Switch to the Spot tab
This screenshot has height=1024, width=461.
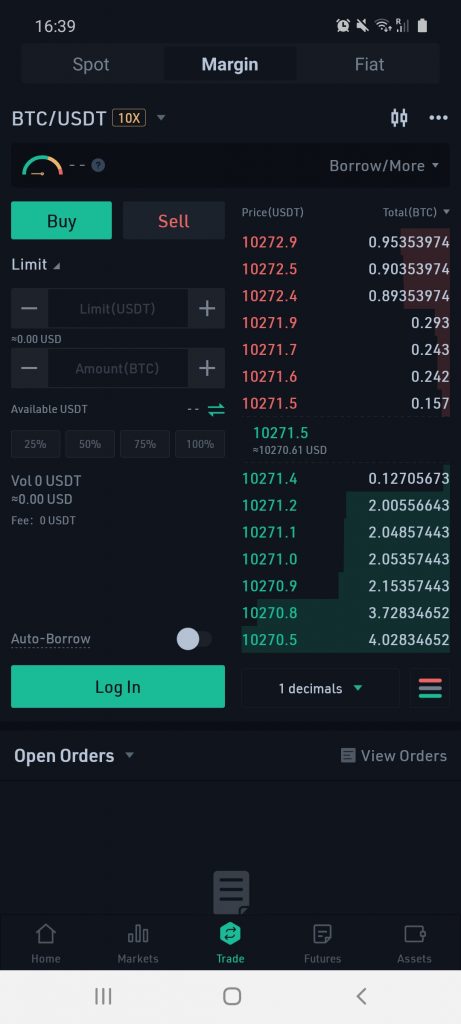91,65
